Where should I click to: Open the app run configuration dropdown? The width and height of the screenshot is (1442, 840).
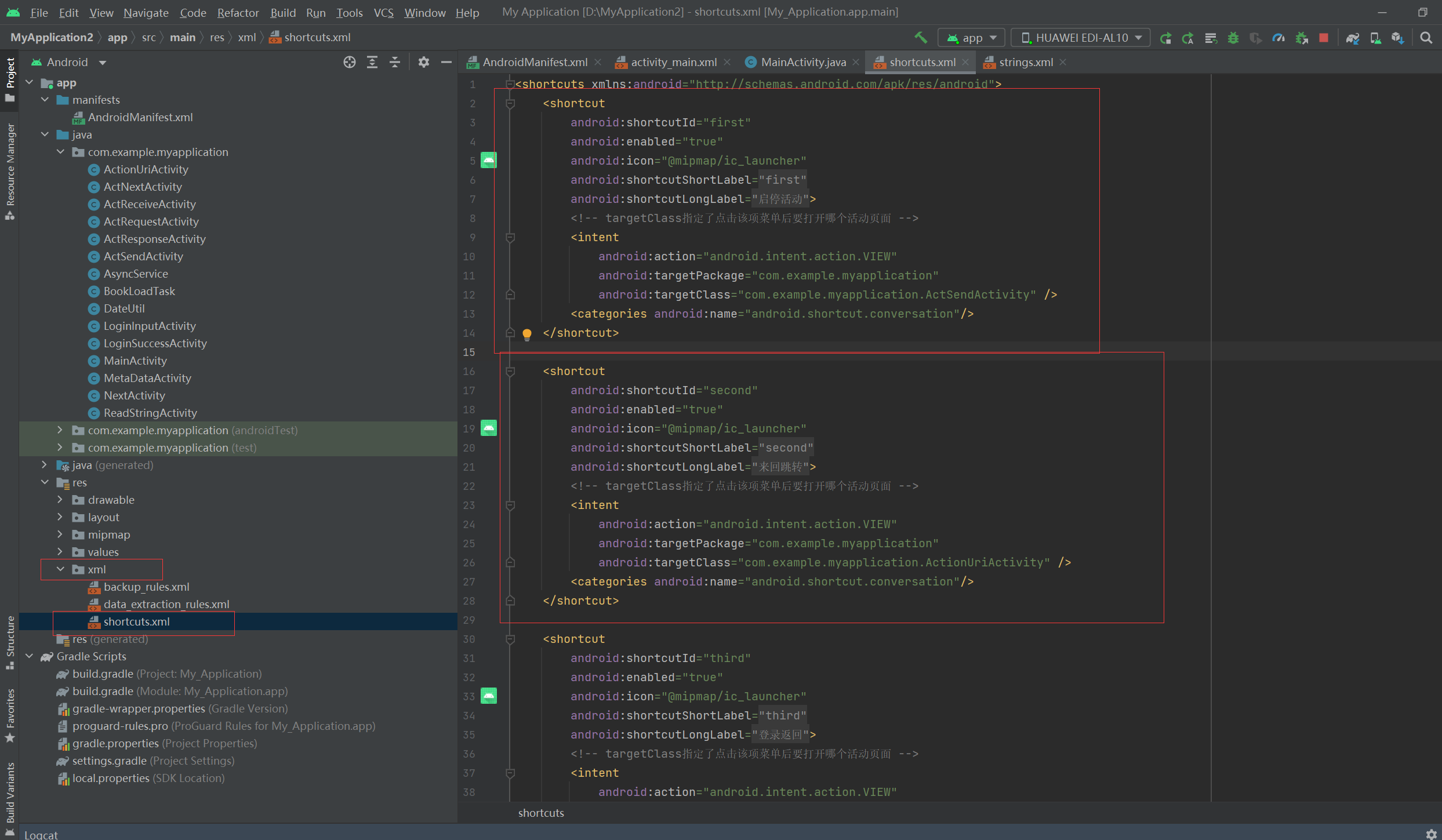[x=971, y=38]
